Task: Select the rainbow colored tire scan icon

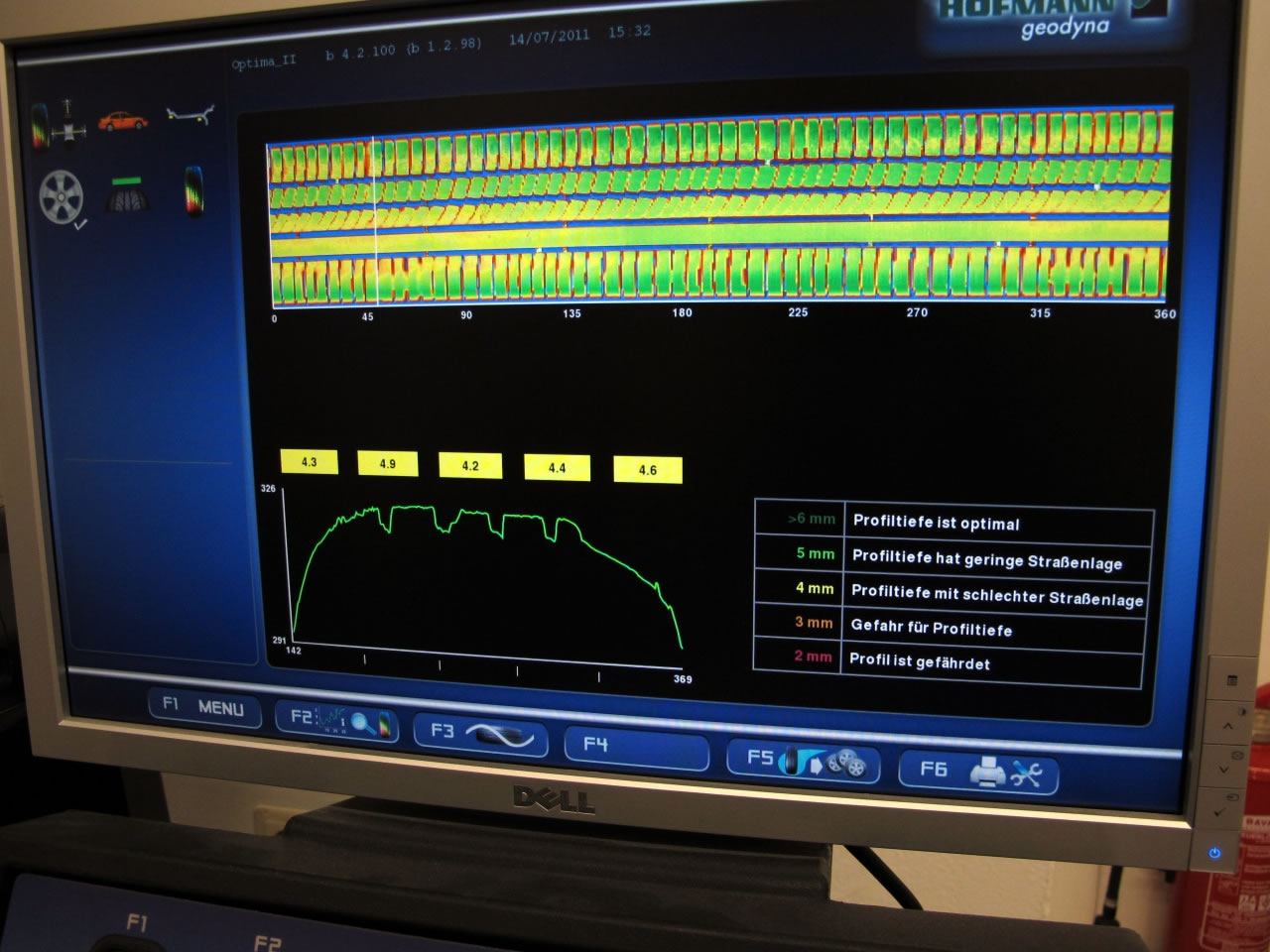Action: 193,191
